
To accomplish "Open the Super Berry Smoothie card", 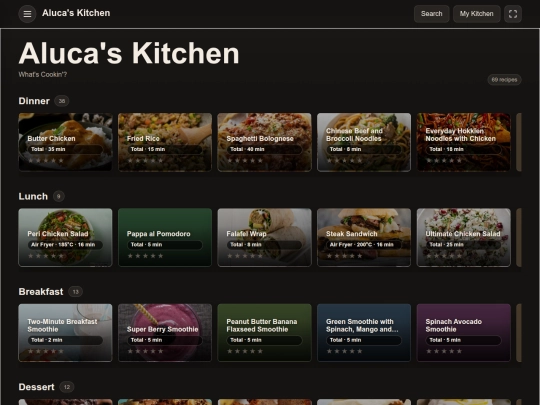I will pos(165,333).
